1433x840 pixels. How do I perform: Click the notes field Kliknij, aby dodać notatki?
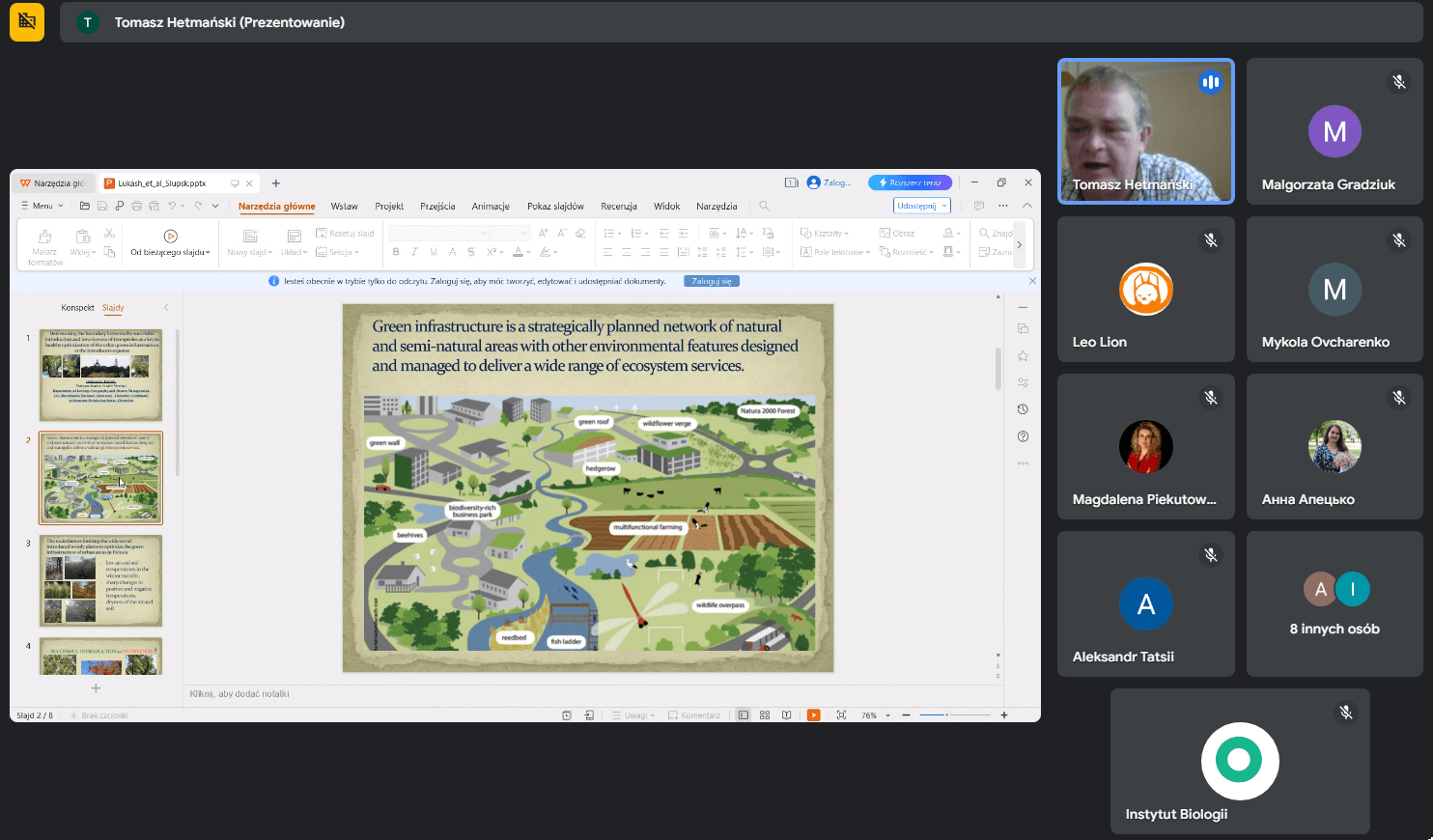pos(593,693)
